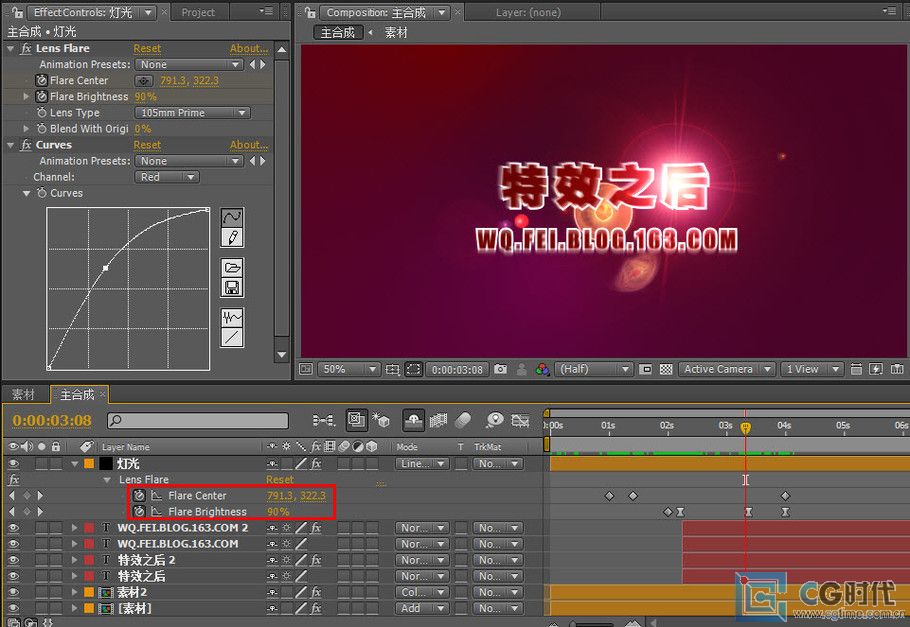
Task: Select the Layer: (none) panel tab
Action: tap(528, 12)
